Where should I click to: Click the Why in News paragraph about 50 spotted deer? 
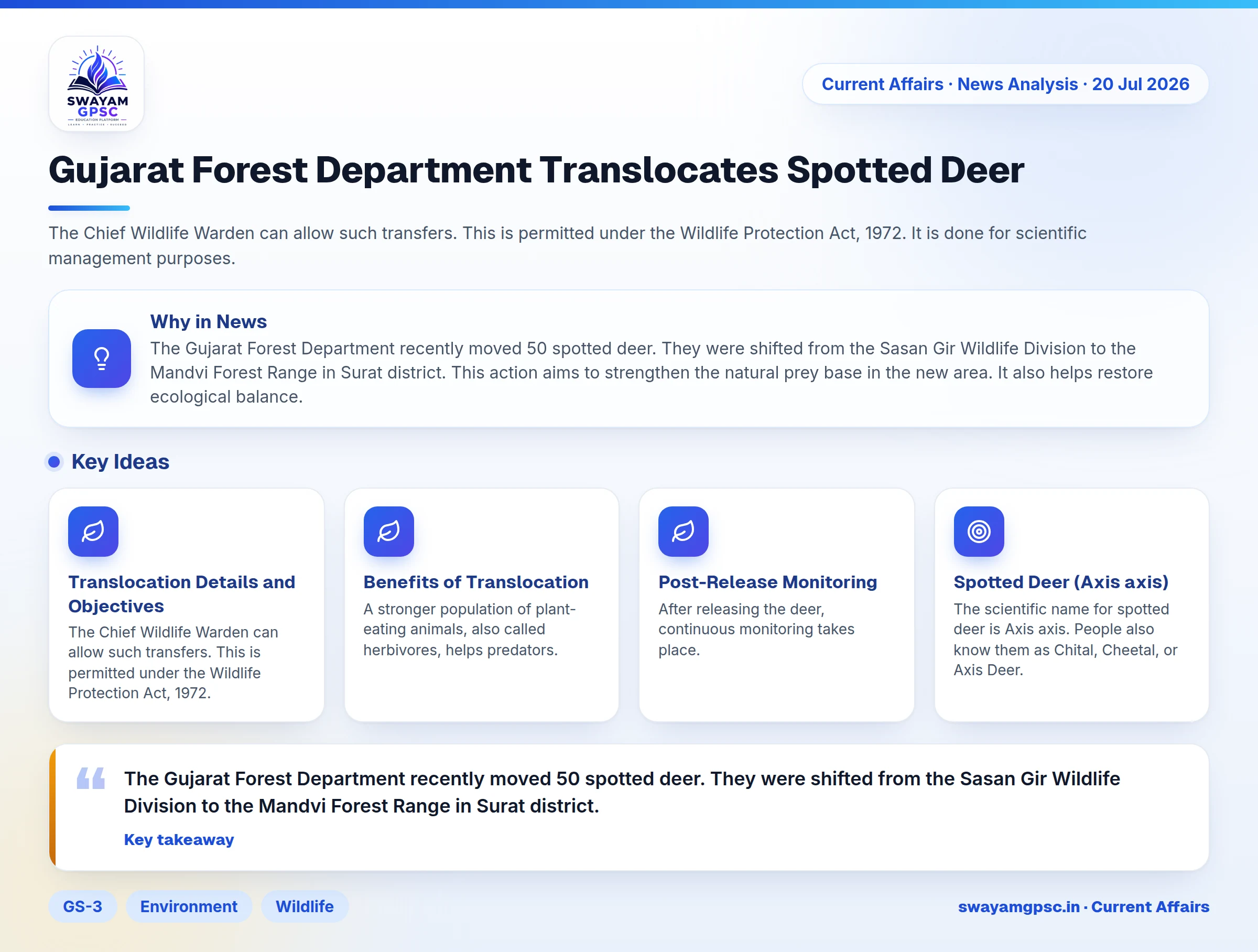(652, 373)
